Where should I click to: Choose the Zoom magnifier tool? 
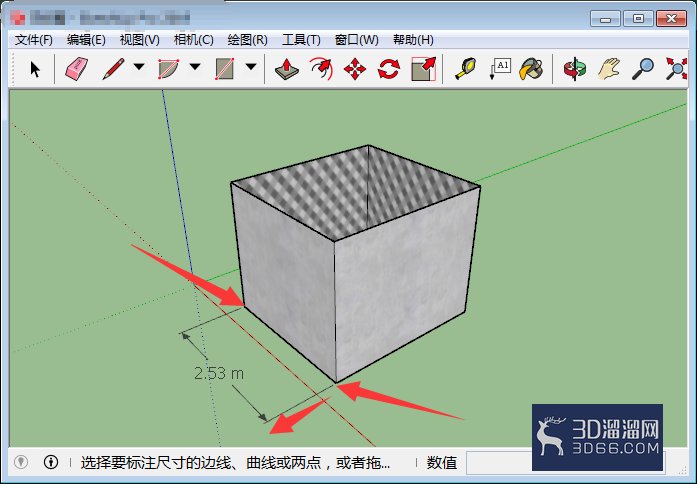pos(643,69)
